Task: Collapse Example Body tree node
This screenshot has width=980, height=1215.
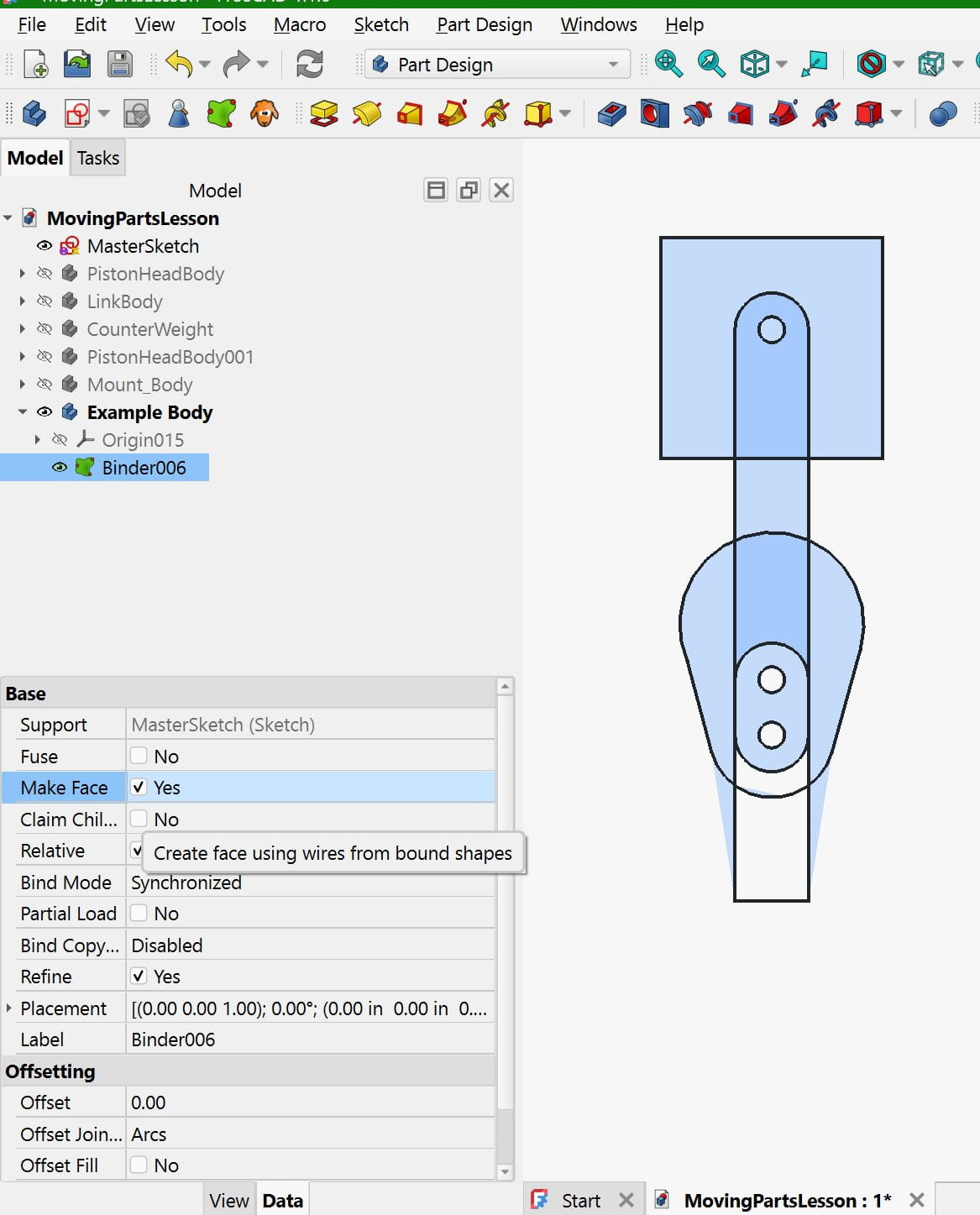Action: tap(23, 412)
